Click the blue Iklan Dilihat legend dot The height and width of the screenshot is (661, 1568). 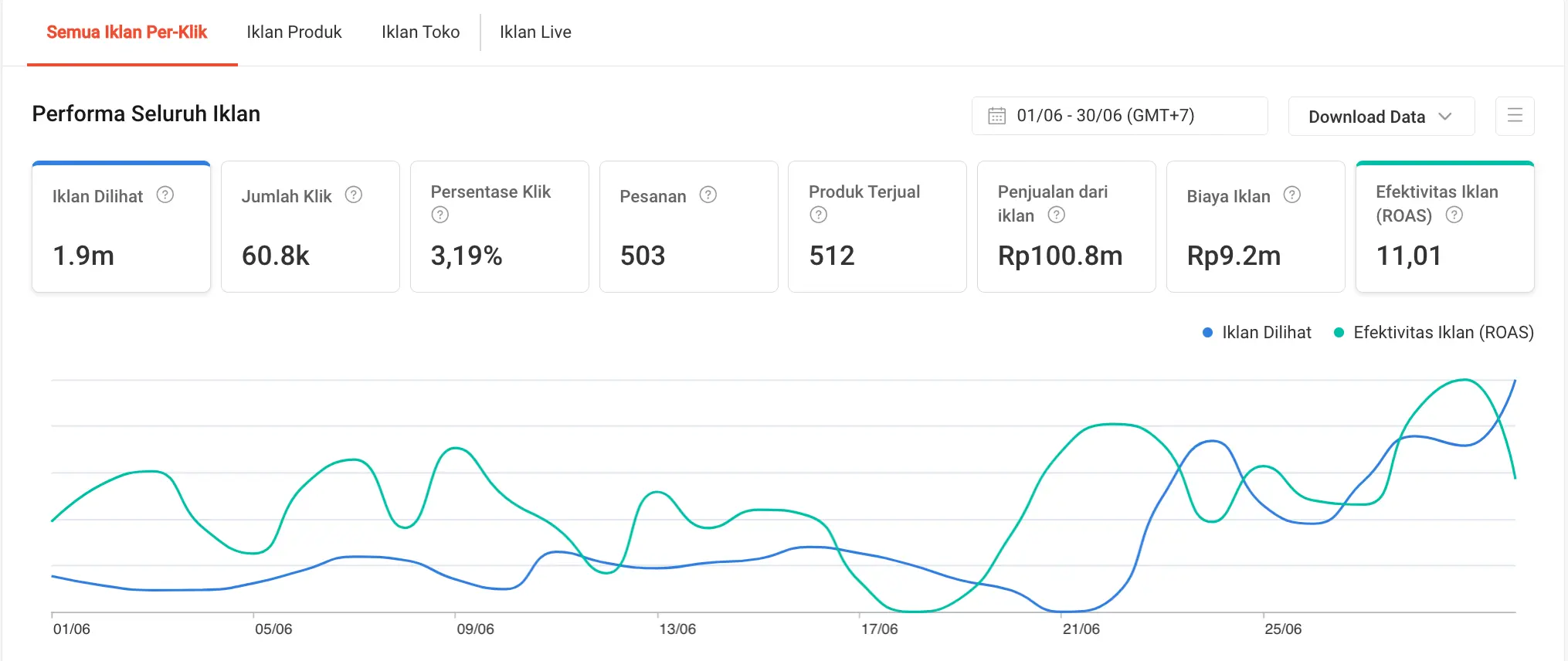[x=1208, y=333]
